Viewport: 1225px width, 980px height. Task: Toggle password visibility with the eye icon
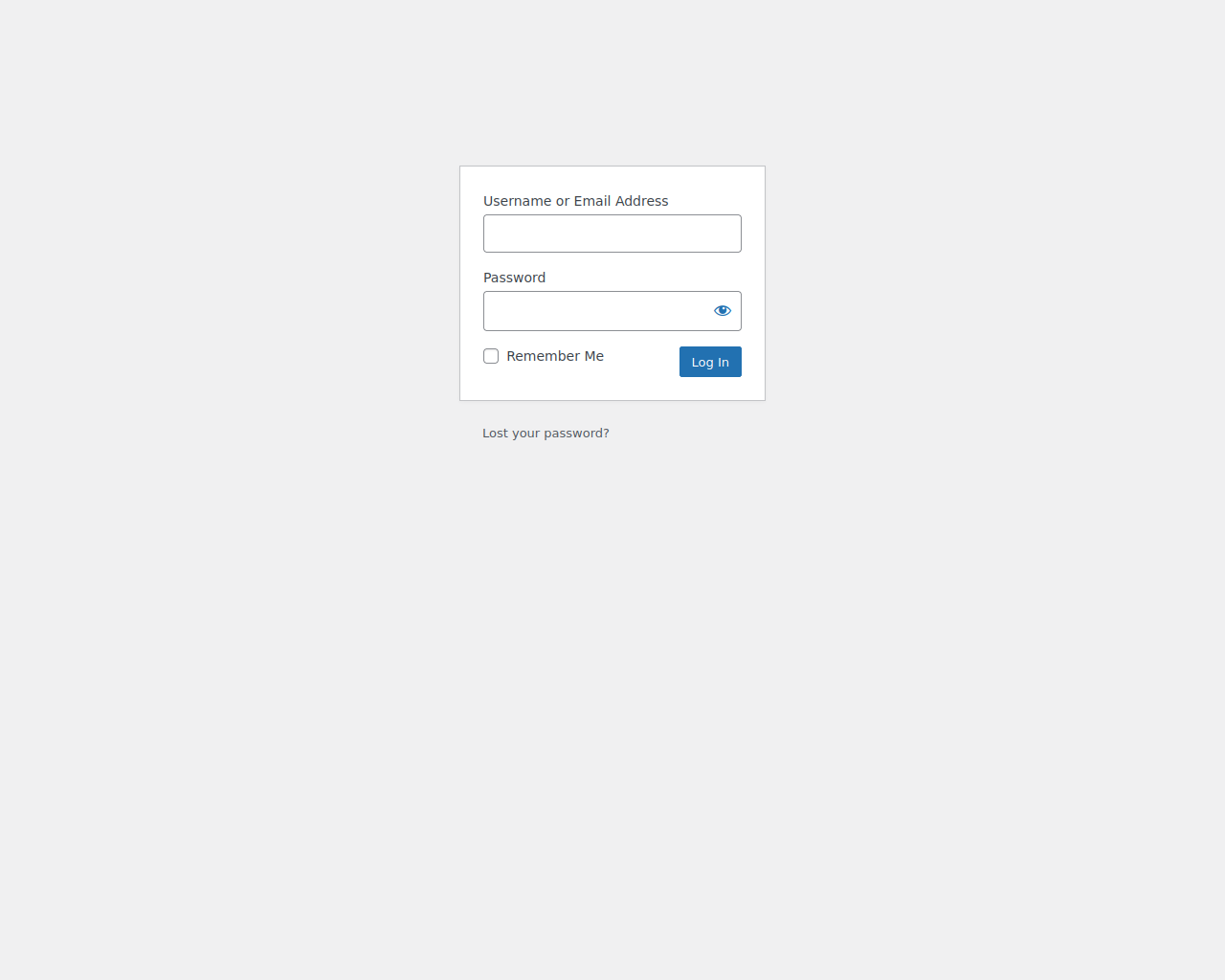(x=723, y=311)
